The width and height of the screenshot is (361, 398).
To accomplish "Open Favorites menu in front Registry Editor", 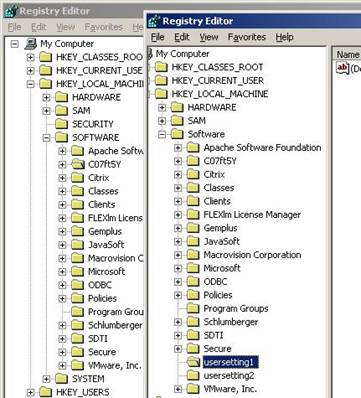I will [x=247, y=37].
